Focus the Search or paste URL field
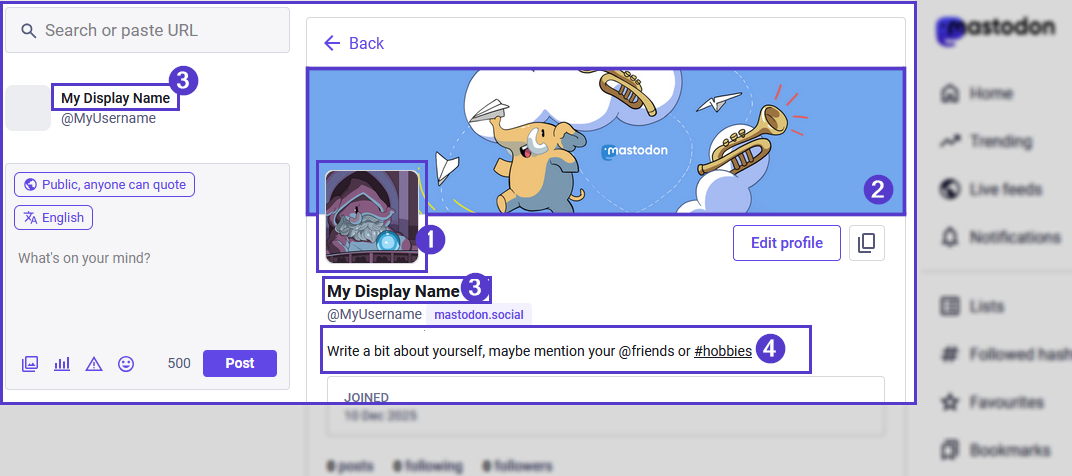This screenshot has width=1072, height=476. click(147, 30)
